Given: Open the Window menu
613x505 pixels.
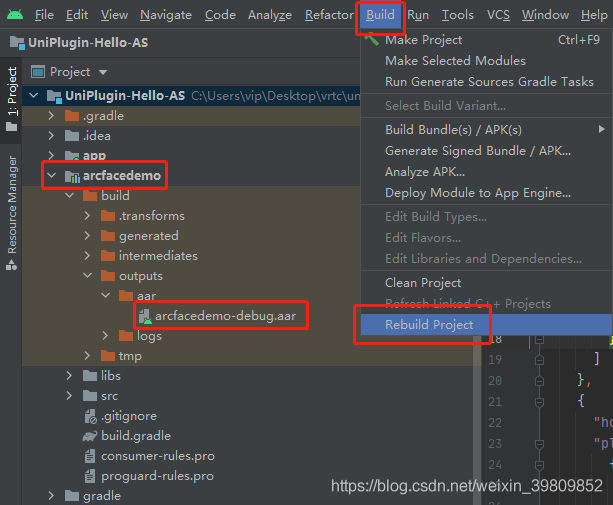Looking at the screenshot, I should 545,15.
